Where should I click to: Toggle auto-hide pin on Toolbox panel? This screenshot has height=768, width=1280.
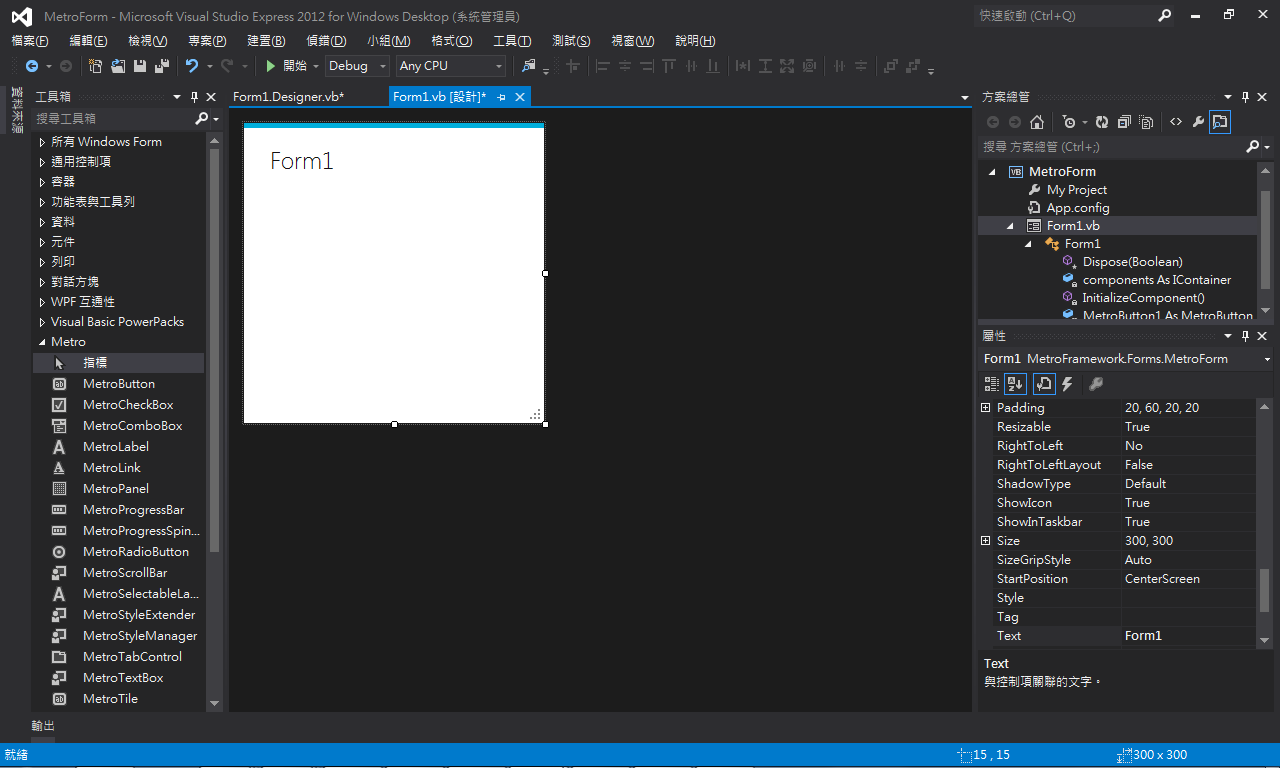click(x=194, y=97)
